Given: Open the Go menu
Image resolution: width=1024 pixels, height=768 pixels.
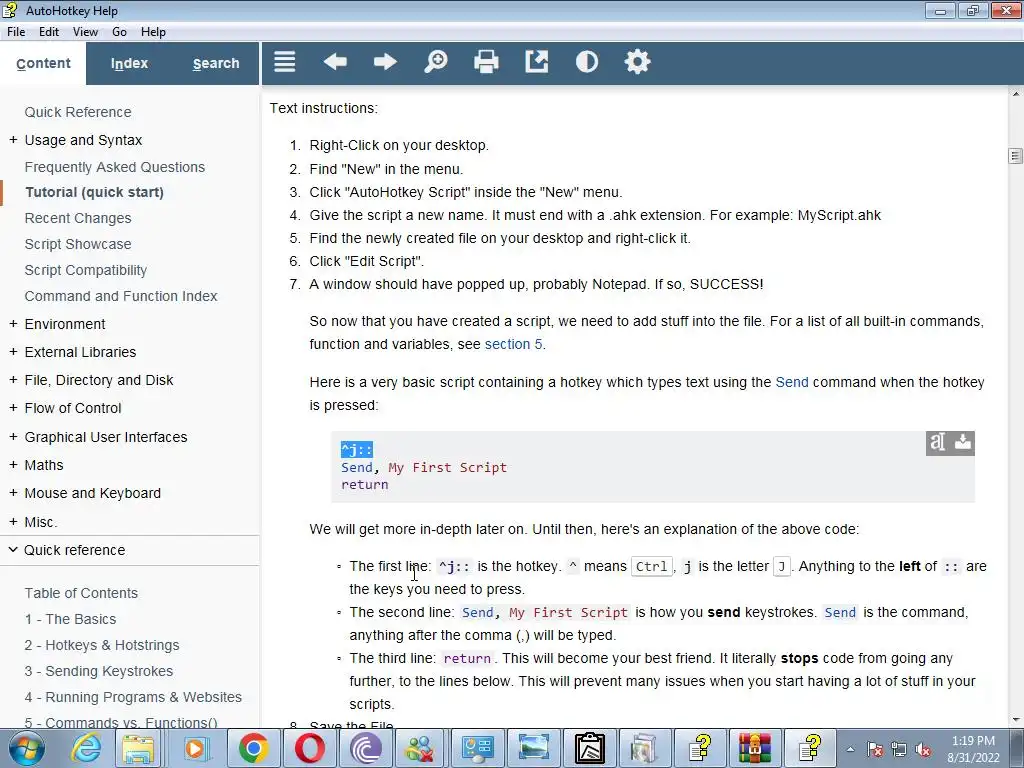Looking at the screenshot, I should click(x=120, y=32).
